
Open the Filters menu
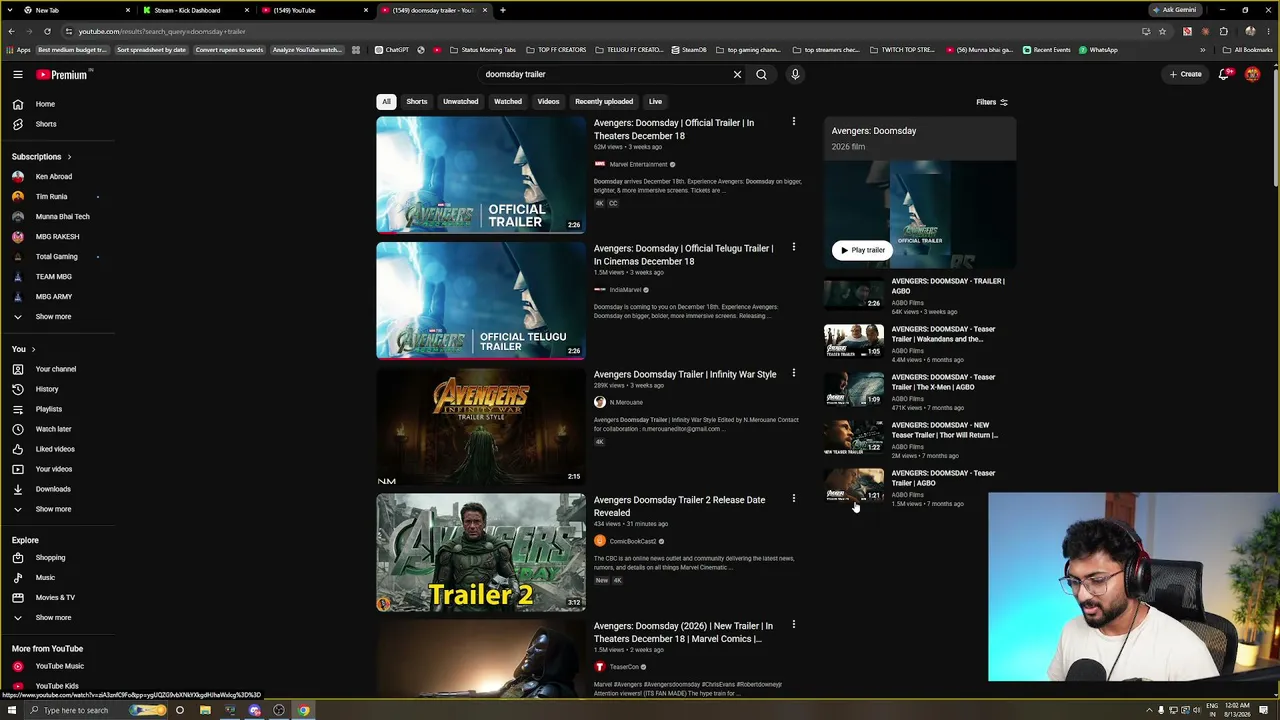(992, 102)
